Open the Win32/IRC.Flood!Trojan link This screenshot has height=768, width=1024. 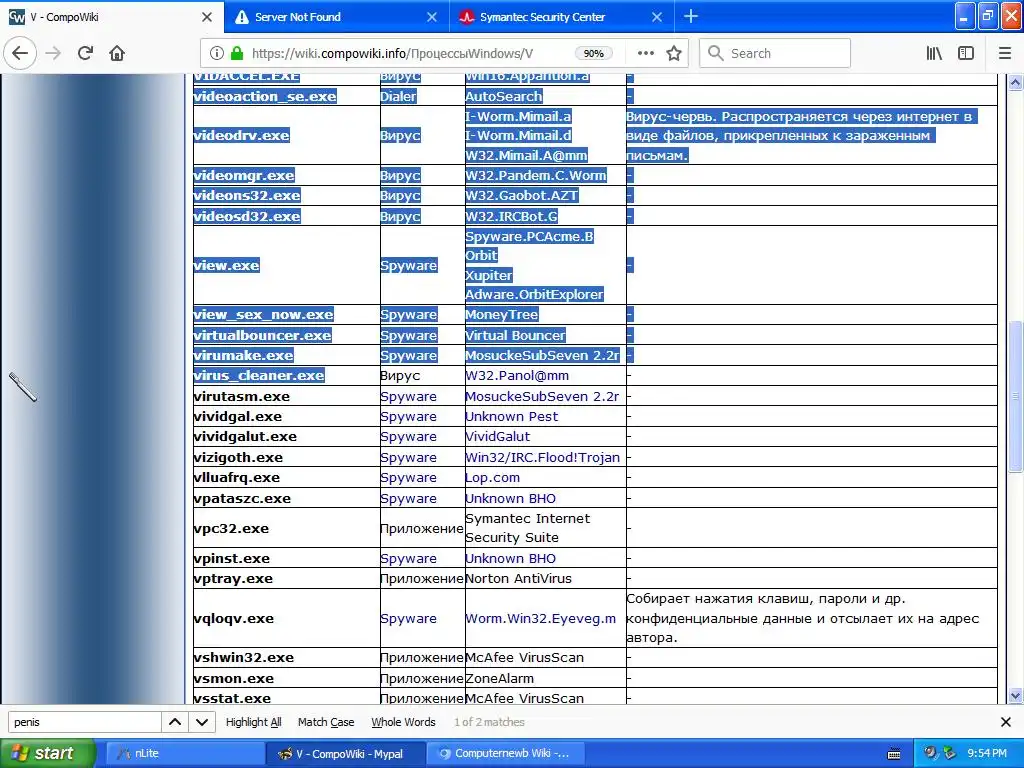(x=542, y=457)
